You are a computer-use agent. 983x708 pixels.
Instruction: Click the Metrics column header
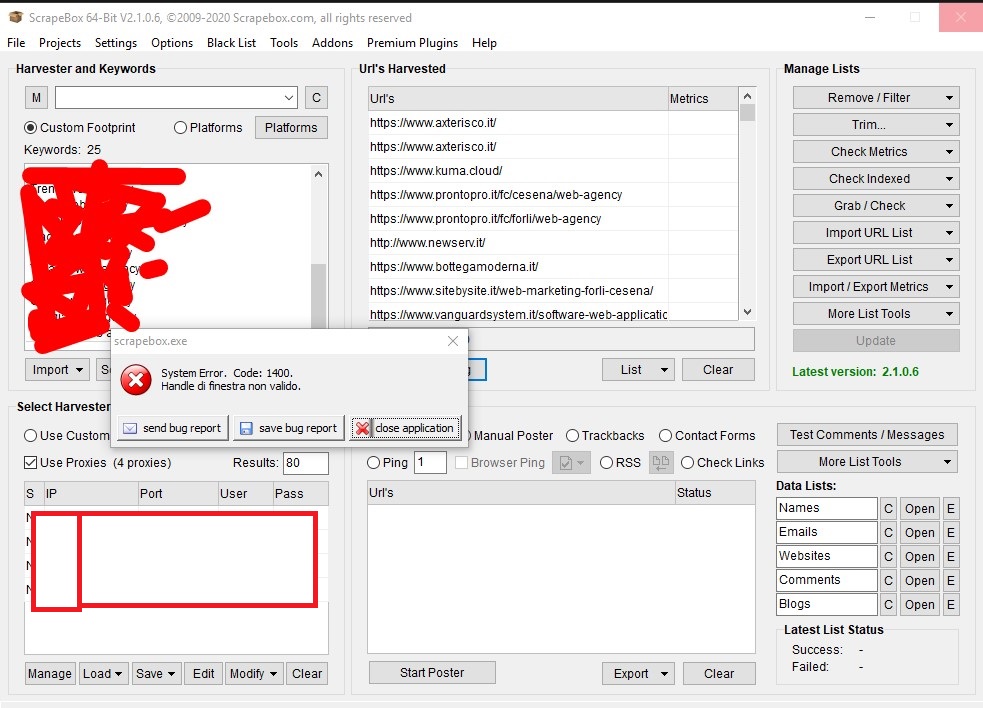click(x=703, y=98)
